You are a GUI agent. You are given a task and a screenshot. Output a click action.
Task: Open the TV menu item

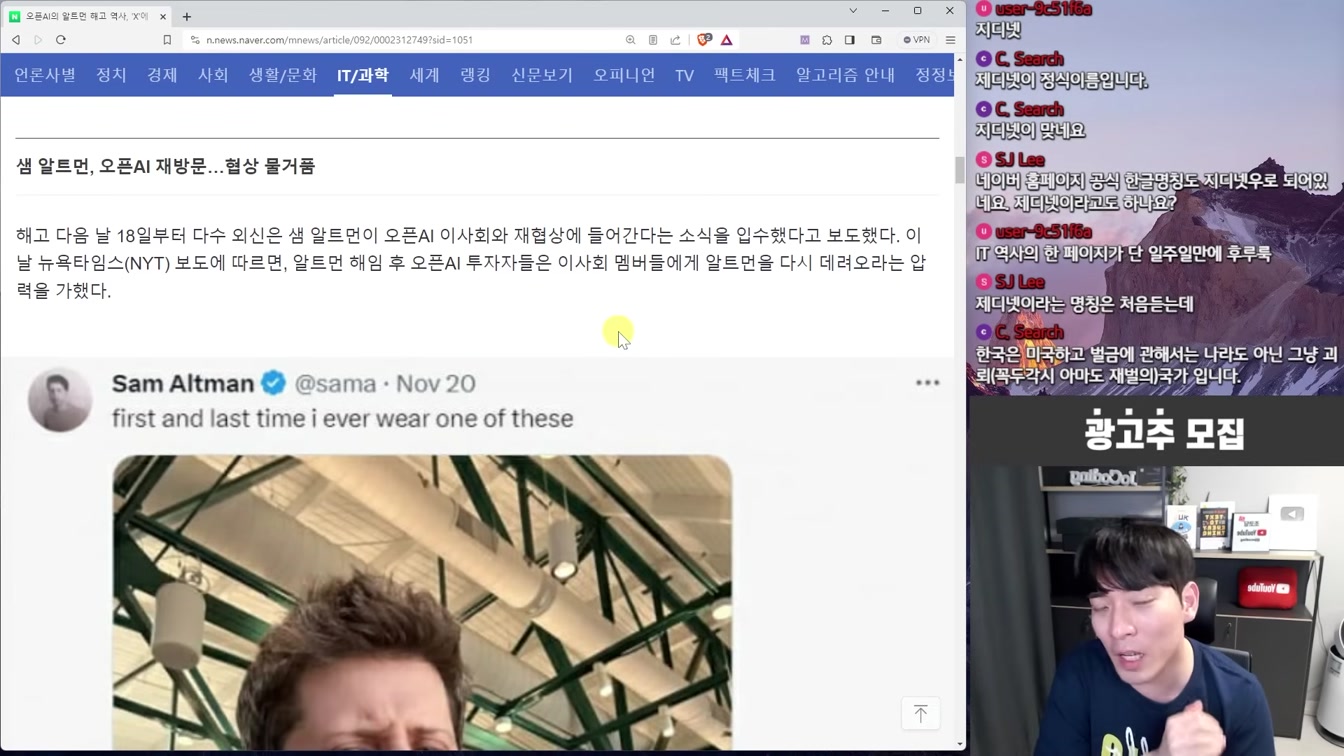(x=684, y=75)
